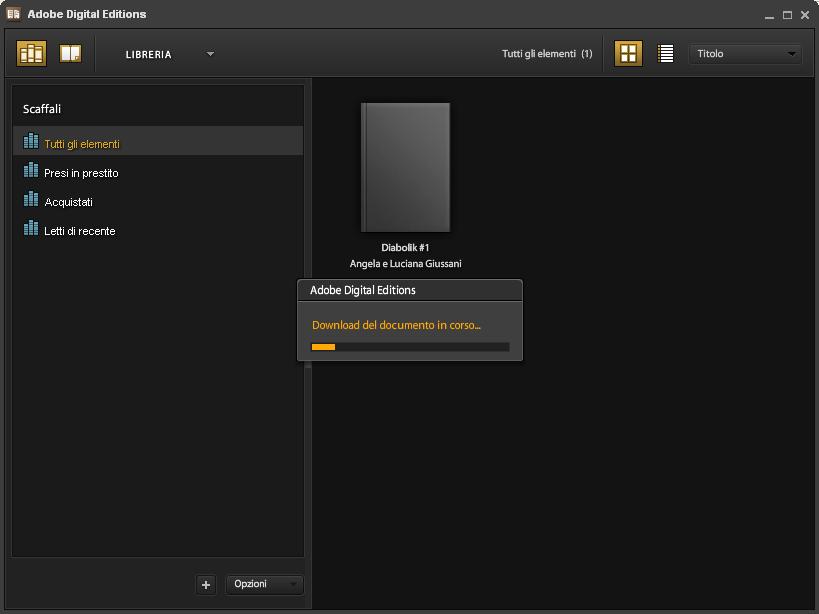Image resolution: width=819 pixels, height=614 pixels.
Task: Switch to Library view icon
Action: pyautogui.click(x=31, y=53)
